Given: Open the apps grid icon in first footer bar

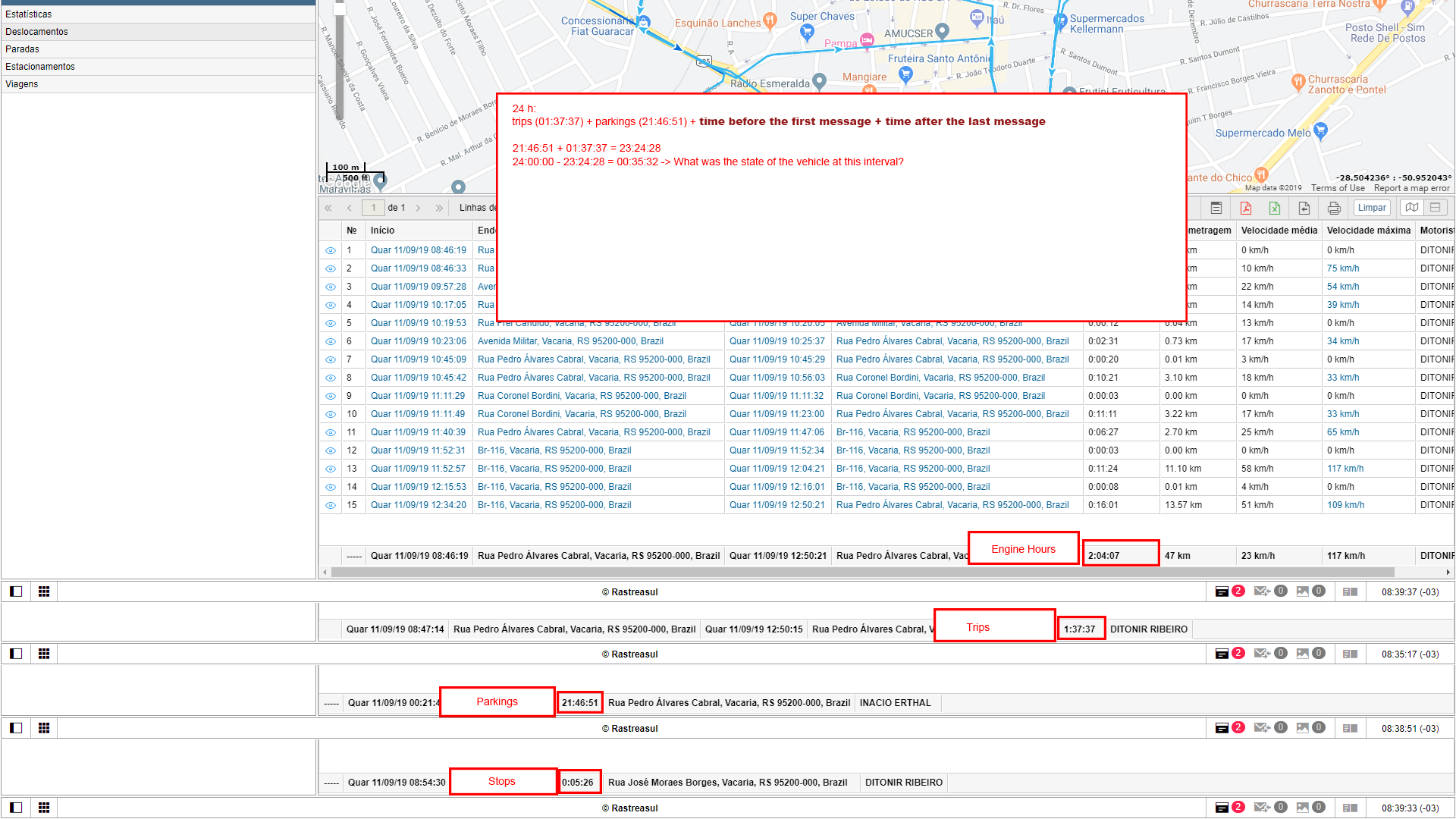Looking at the screenshot, I should click(x=44, y=591).
